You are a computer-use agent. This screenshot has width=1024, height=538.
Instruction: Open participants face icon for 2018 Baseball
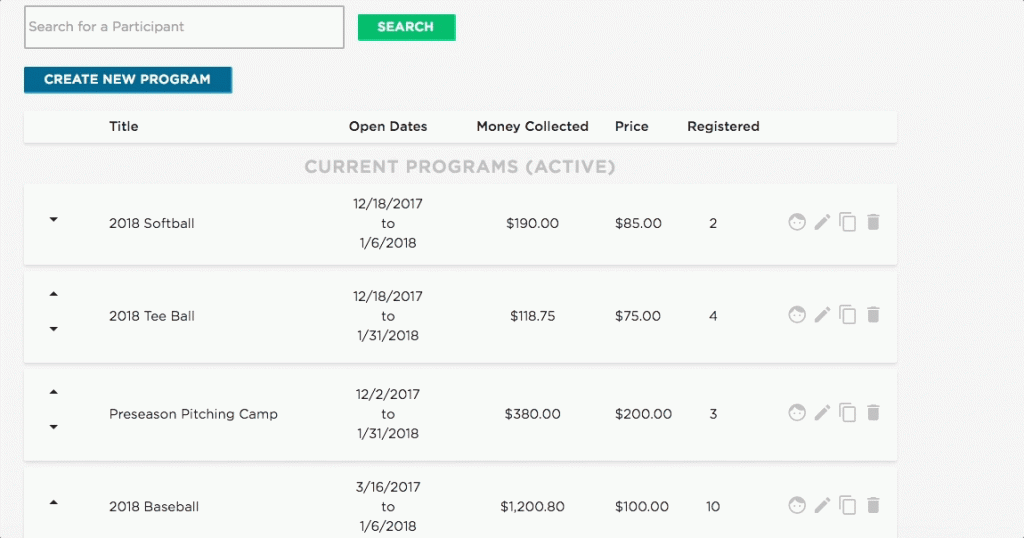pyautogui.click(x=797, y=505)
